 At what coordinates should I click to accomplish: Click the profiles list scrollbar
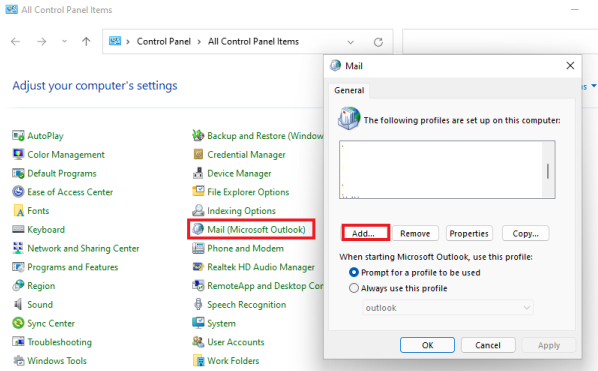(548, 170)
